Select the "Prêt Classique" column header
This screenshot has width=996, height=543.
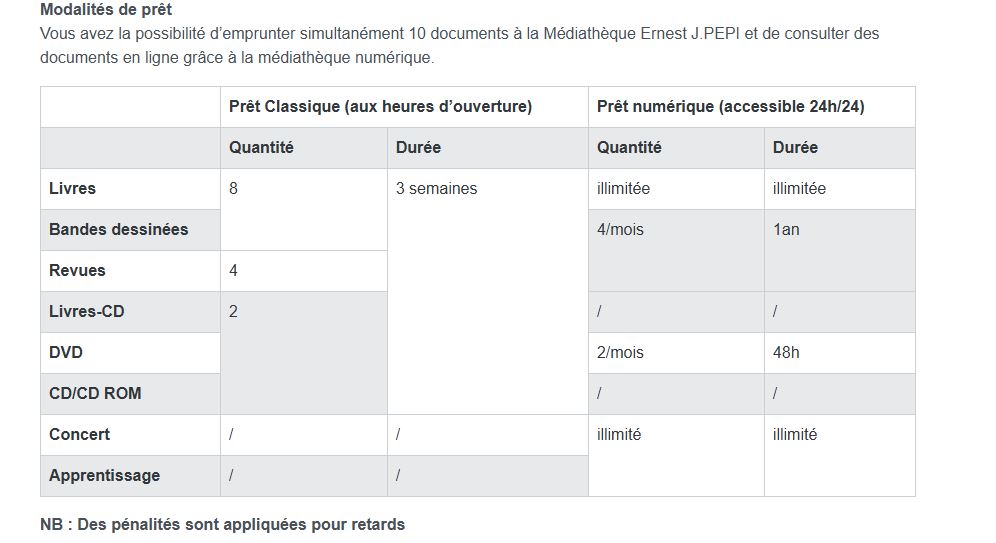click(380, 106)
